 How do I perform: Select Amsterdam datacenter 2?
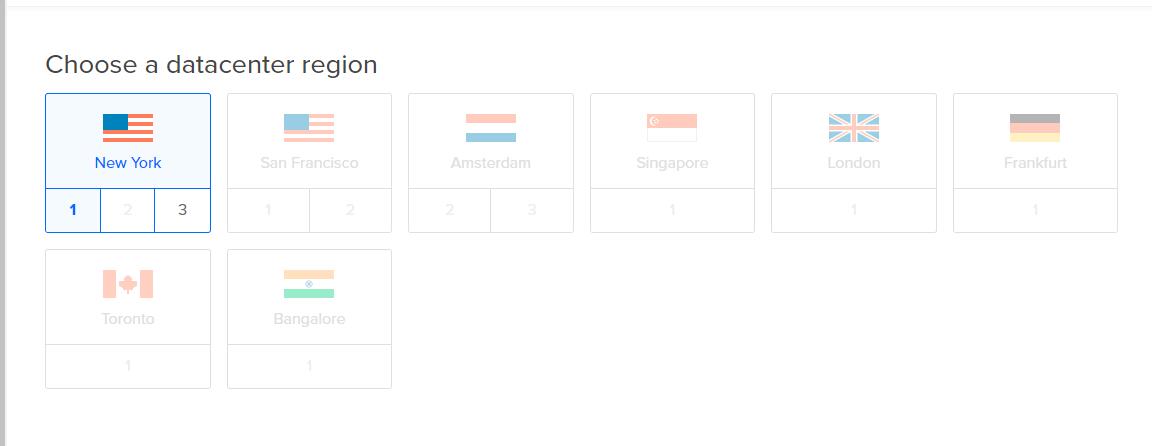[450, 210]
